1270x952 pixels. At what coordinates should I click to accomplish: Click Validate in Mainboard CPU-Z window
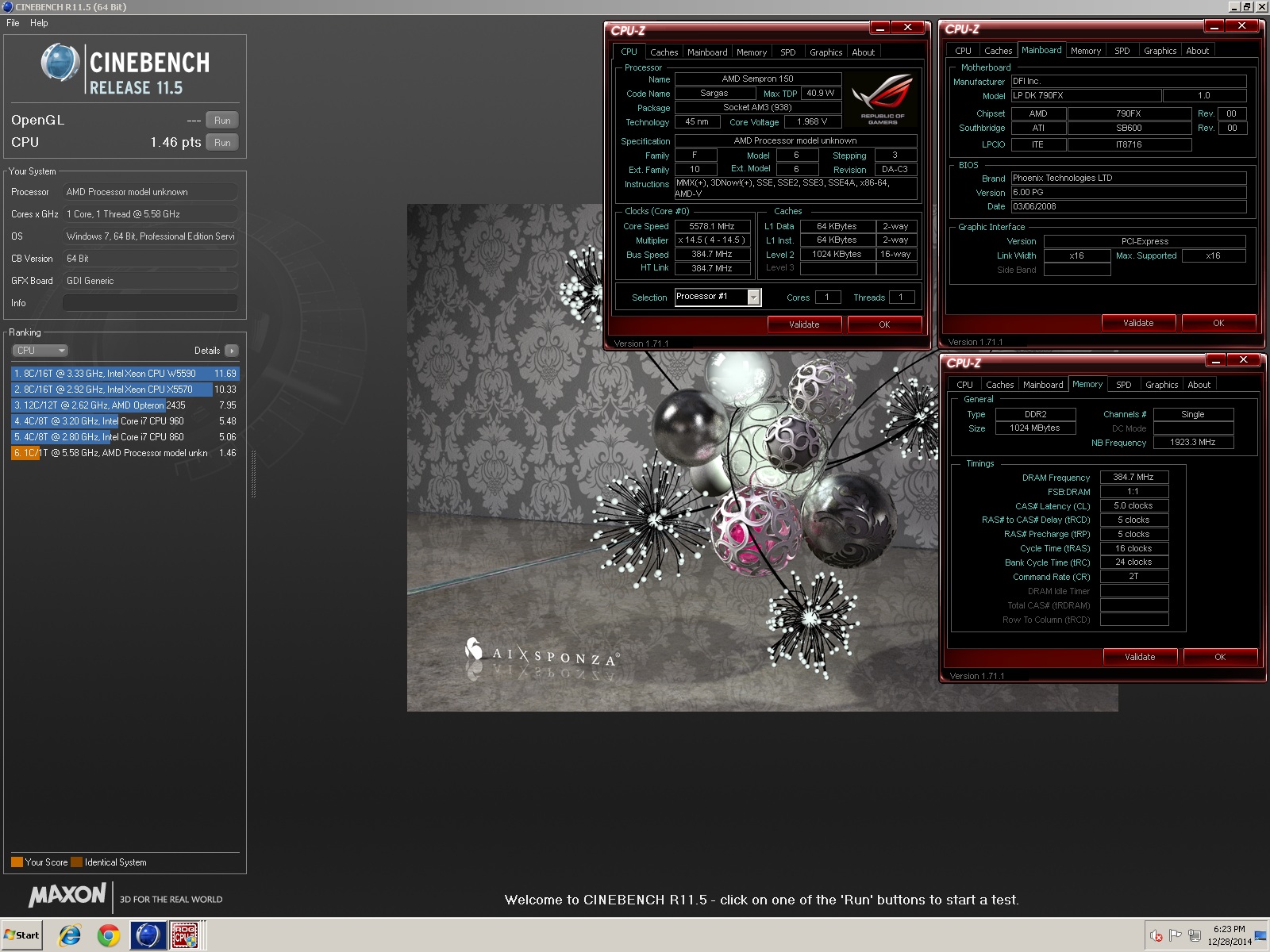1138,323
